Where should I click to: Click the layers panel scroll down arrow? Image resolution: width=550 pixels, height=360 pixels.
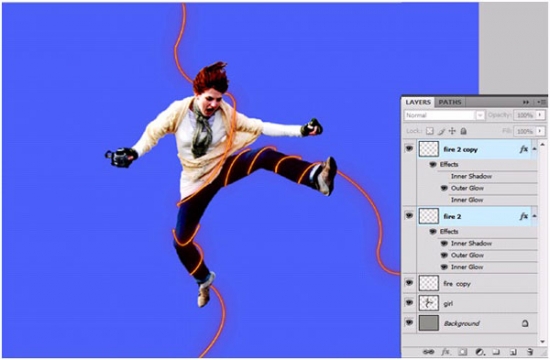543,341
